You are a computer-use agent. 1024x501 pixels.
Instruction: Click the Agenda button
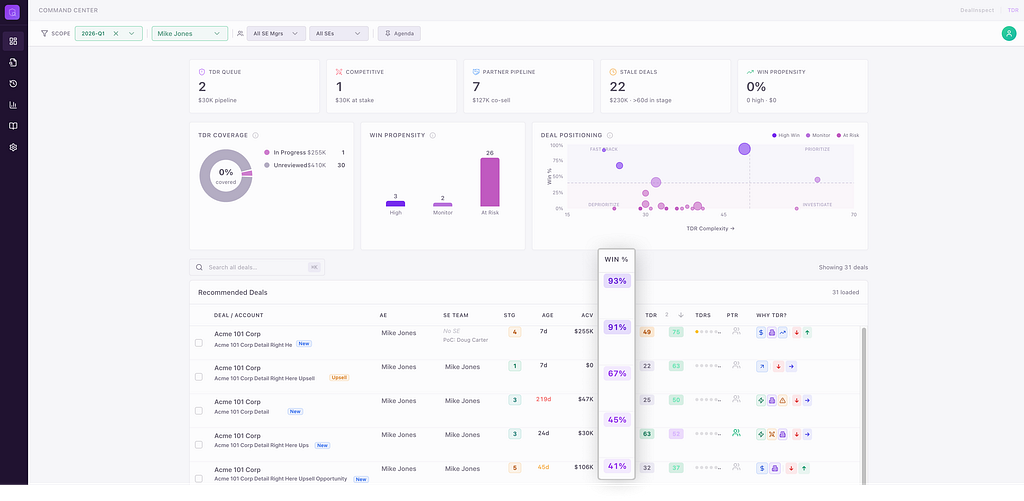tap(399, 33)
